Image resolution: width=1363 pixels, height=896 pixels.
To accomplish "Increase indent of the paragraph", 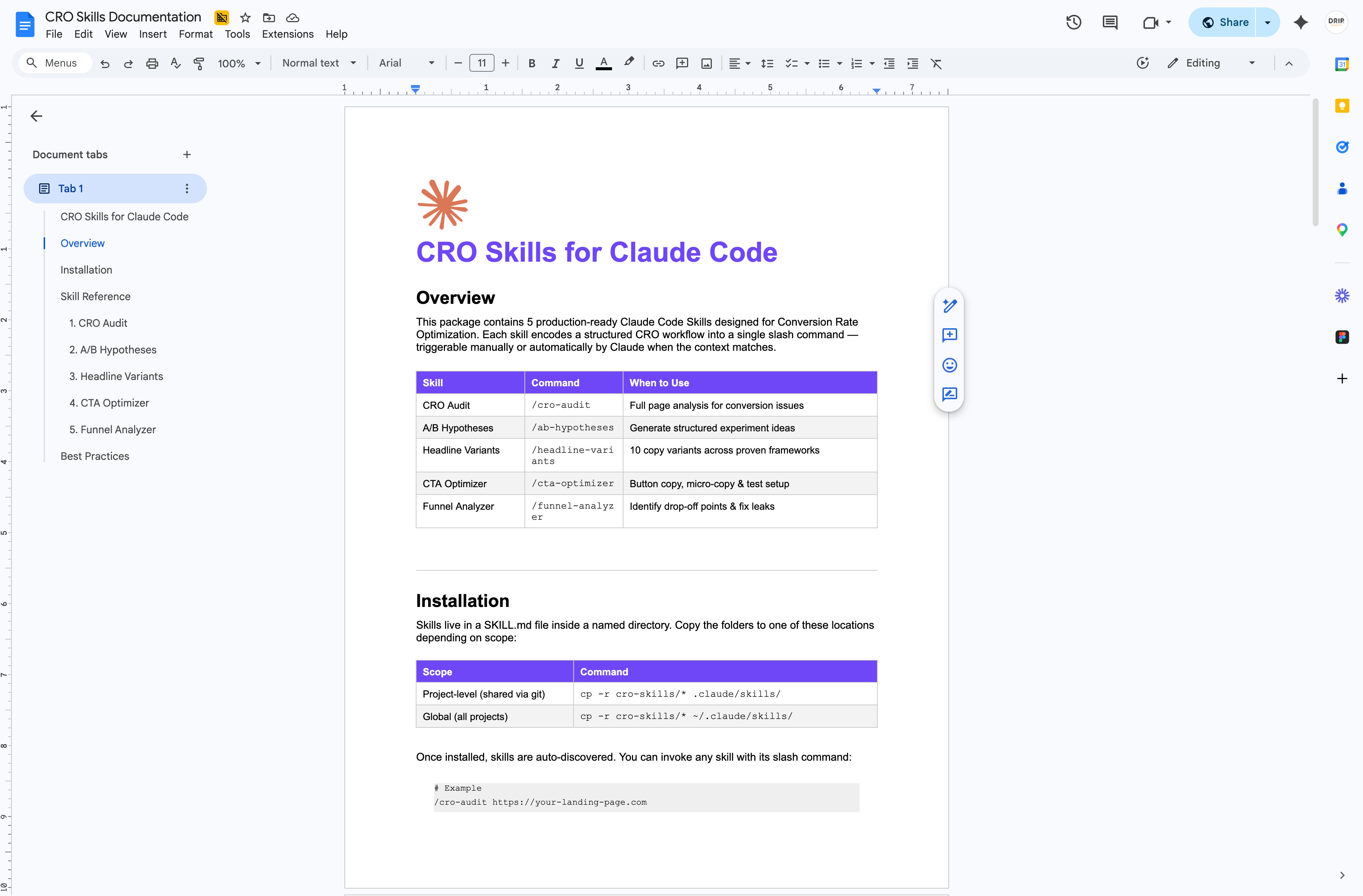I will 913,64.
